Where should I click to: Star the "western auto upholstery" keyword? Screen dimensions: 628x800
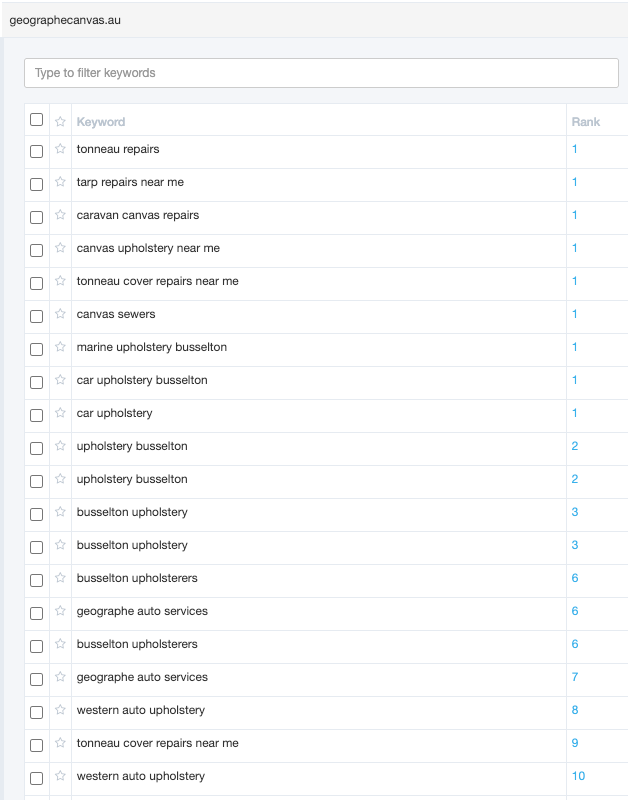pos(59,712)
